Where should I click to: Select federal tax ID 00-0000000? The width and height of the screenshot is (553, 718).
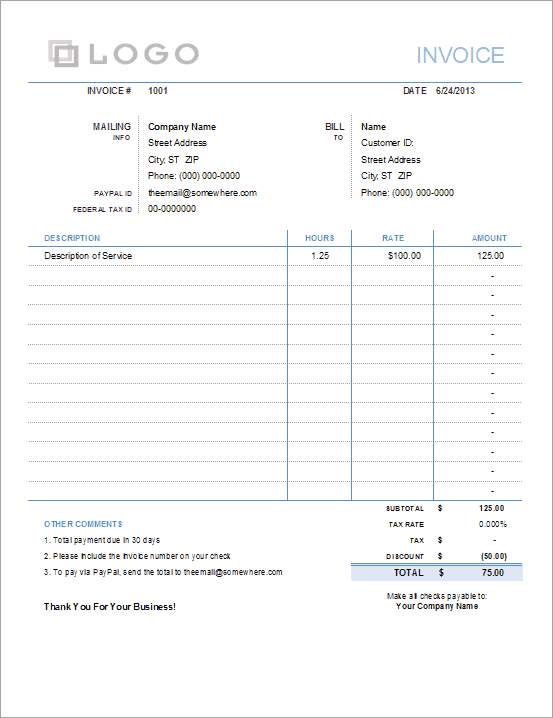click(172, 209)
